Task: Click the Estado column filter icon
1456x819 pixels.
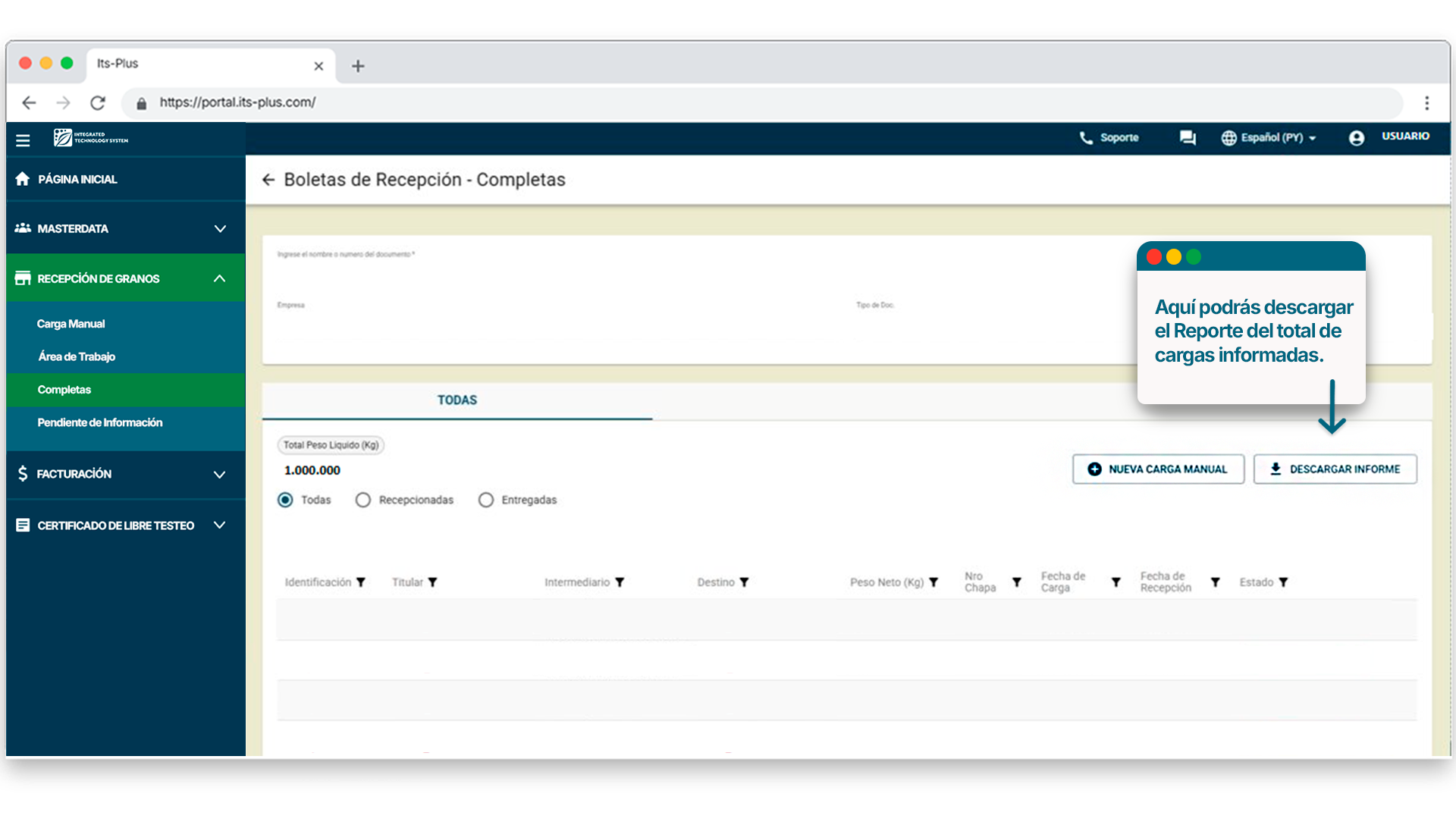Action: [x=1283, y=582]
